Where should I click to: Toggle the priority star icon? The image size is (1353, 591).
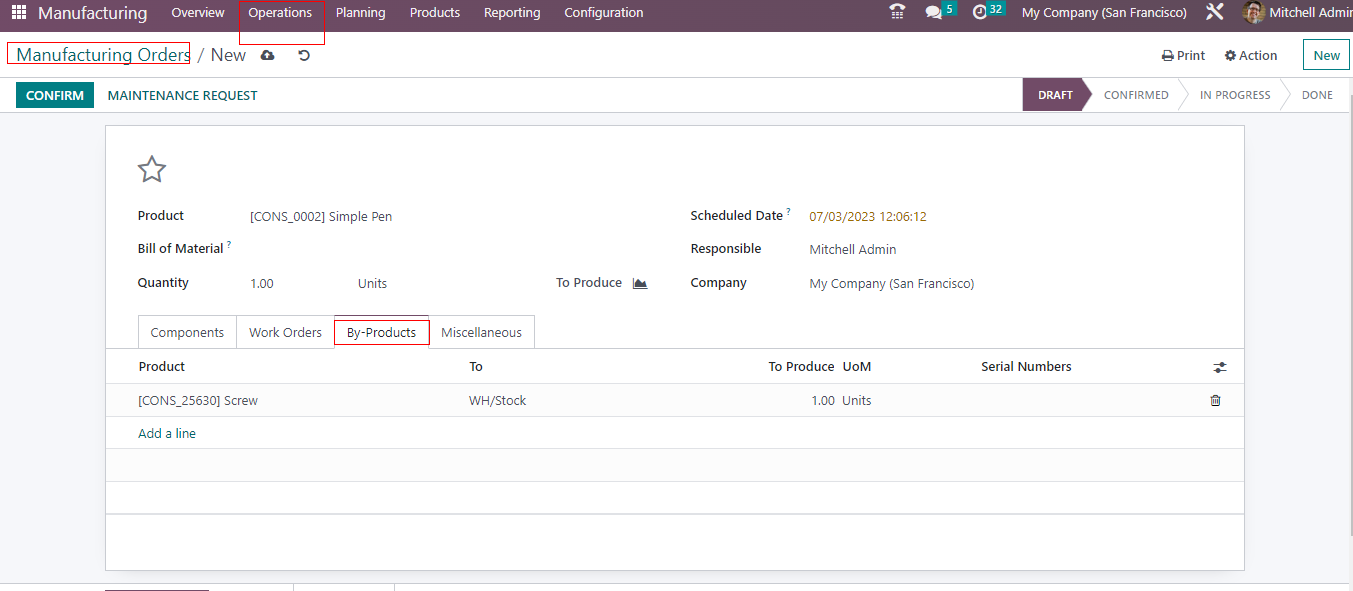[151, 169]
